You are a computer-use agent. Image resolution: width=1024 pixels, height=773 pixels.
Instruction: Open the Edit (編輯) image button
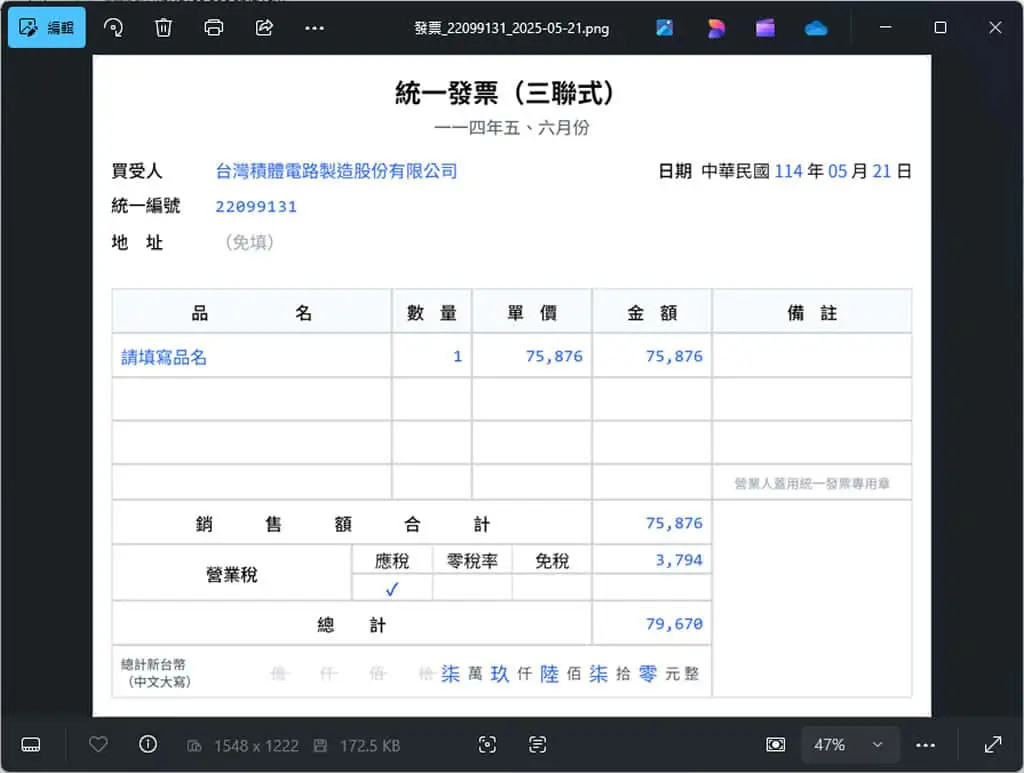click(x=46, y=27)
